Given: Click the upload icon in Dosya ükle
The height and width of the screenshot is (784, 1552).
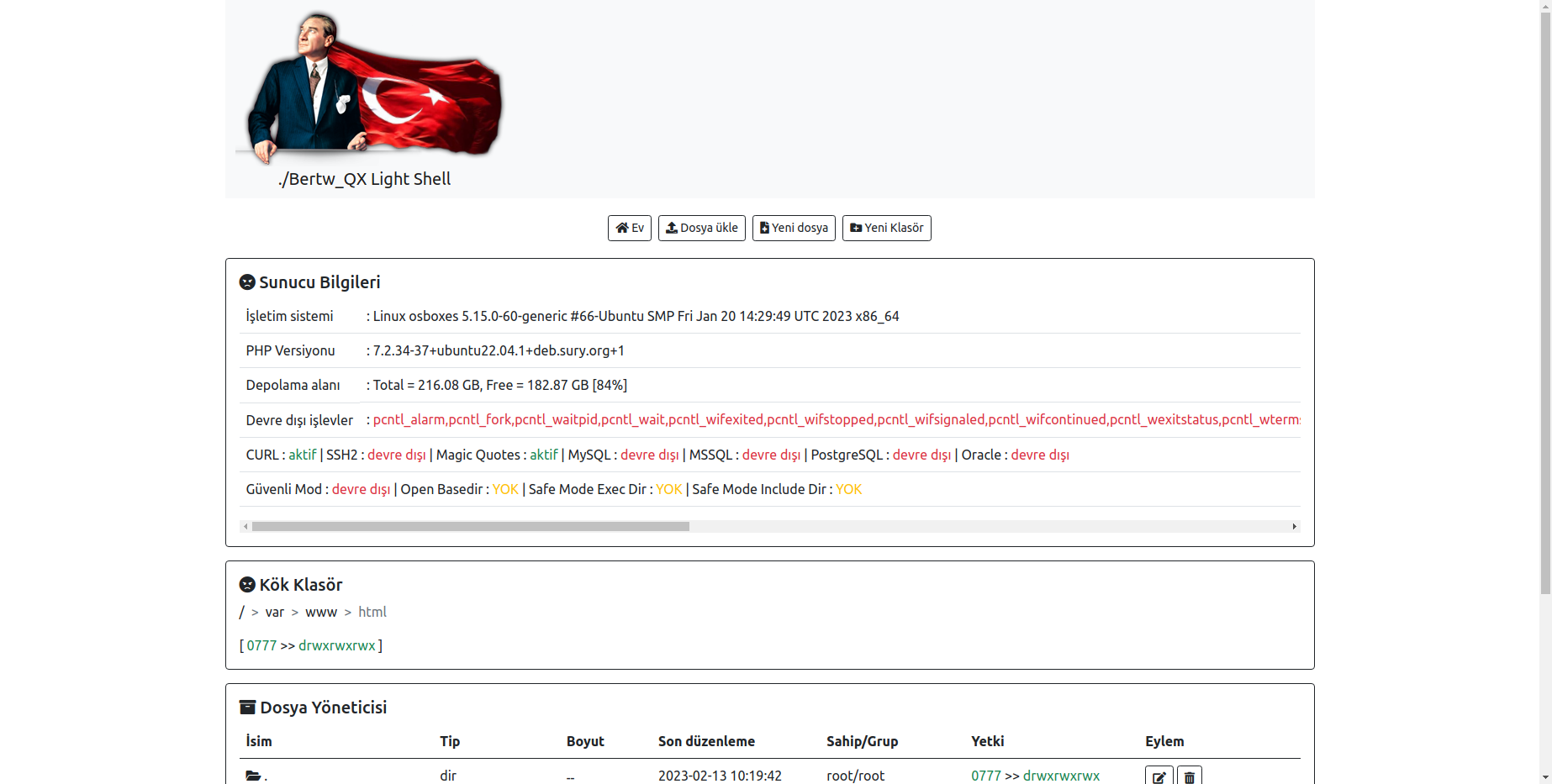Looking at the screenshot, I should pos(672,228).
